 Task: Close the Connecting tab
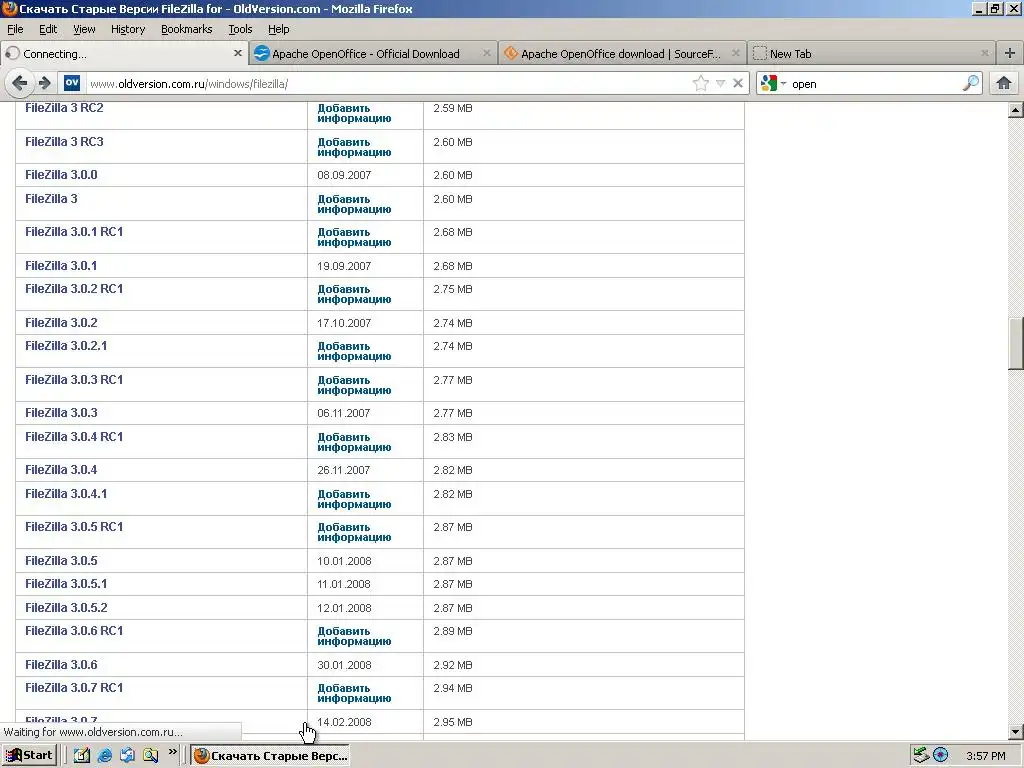(238, 54)
